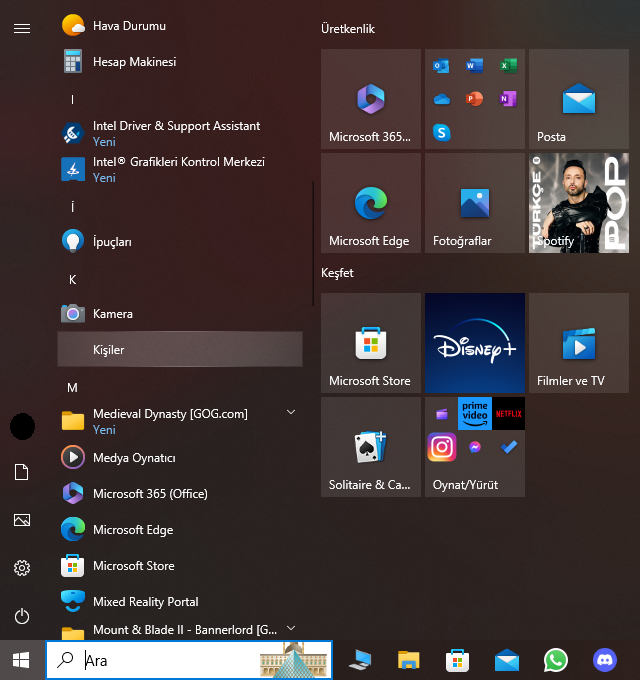Image resolution: width=640 pixels, height=680 pixels.
Task: Open the hamburger menu at top left
Action: tap(22, 29)
